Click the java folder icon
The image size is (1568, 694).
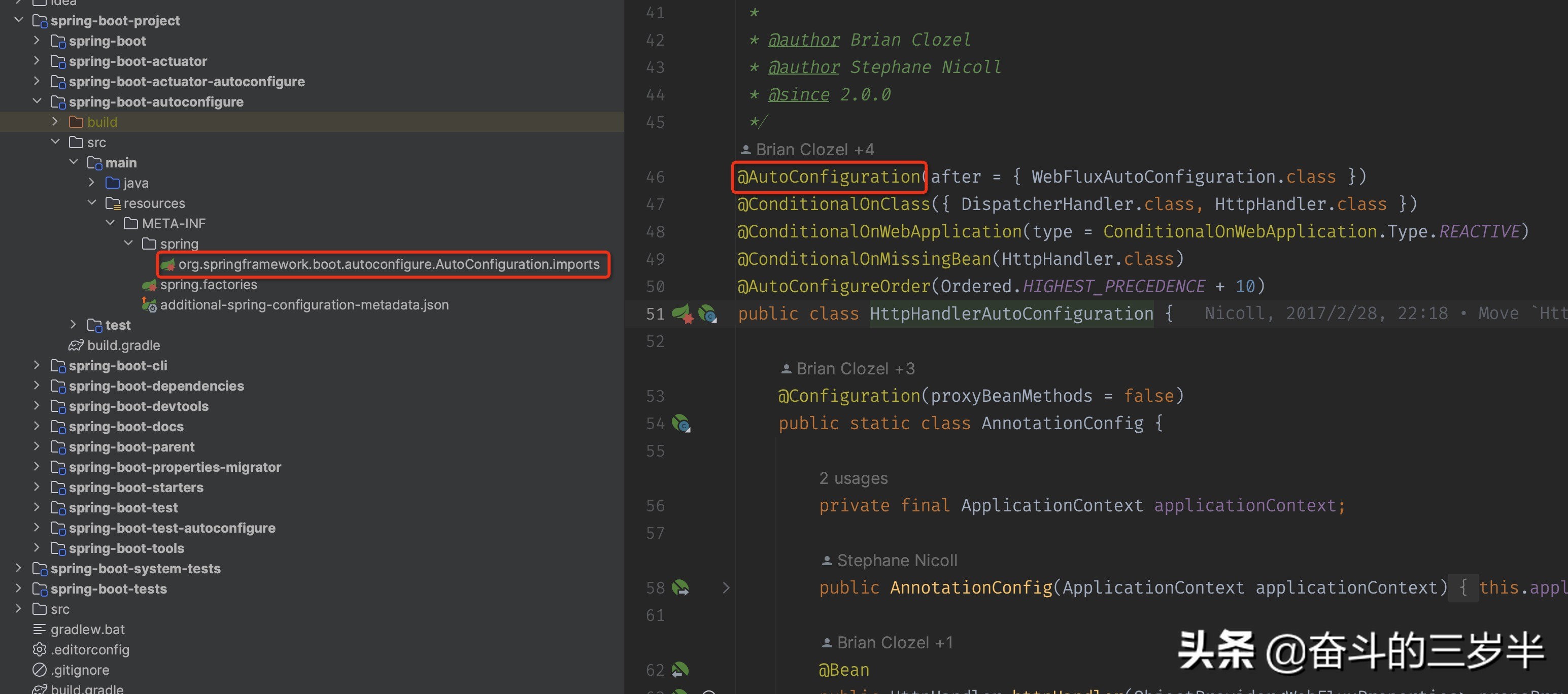click(x=113, y=183)
